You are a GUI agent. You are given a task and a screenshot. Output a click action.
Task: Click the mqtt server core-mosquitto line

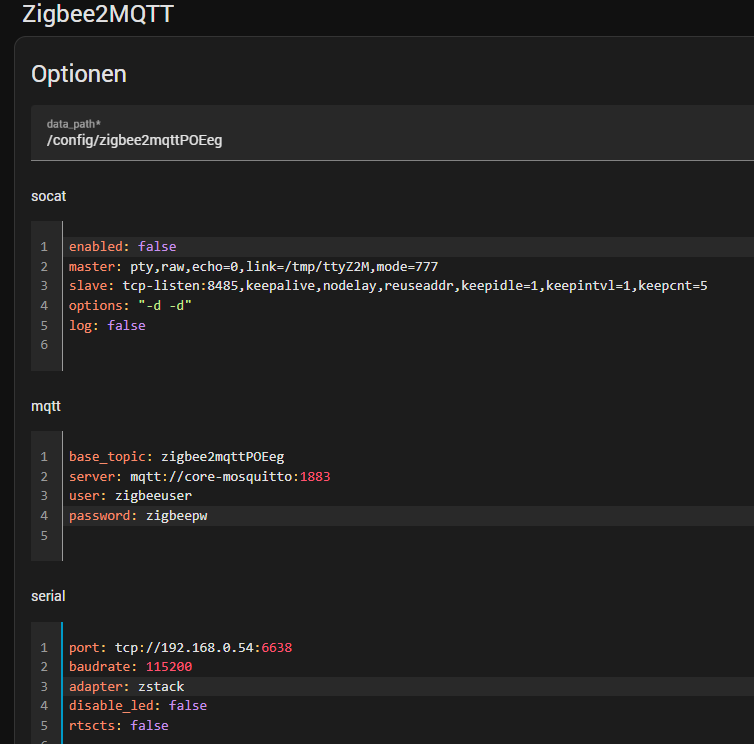[199, 476]
